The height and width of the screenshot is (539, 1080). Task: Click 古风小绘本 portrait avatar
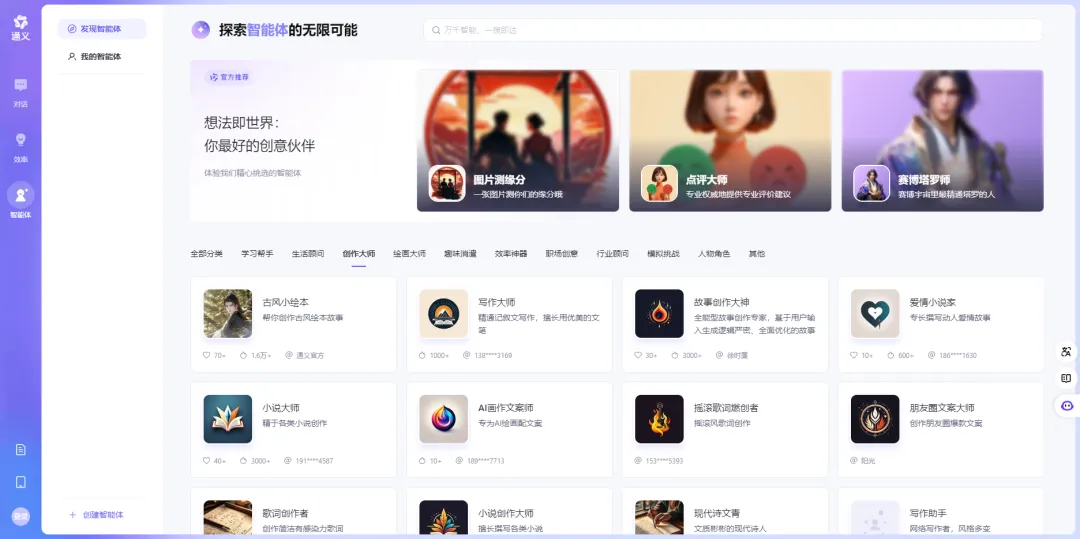pos(228,313)
